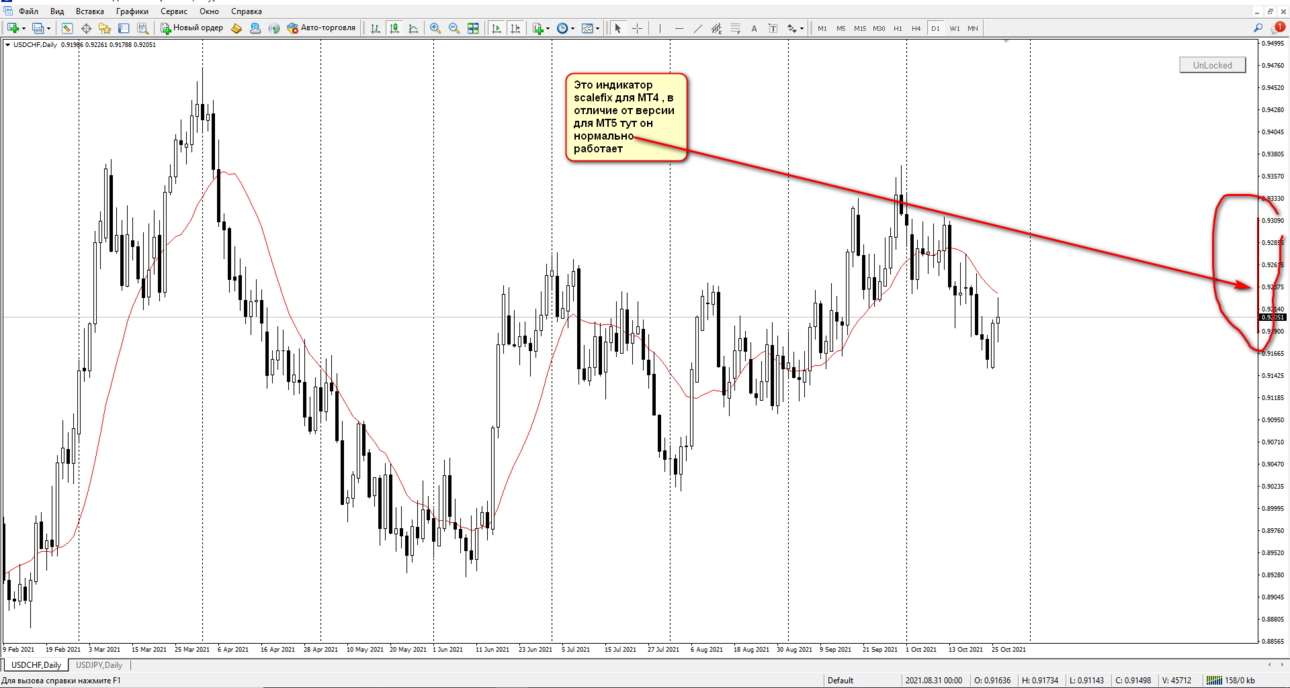Expand the profiles dropdown arrow
This screenshot has width=1290, height=688.
pyautogui.click(x=48, y=28)
